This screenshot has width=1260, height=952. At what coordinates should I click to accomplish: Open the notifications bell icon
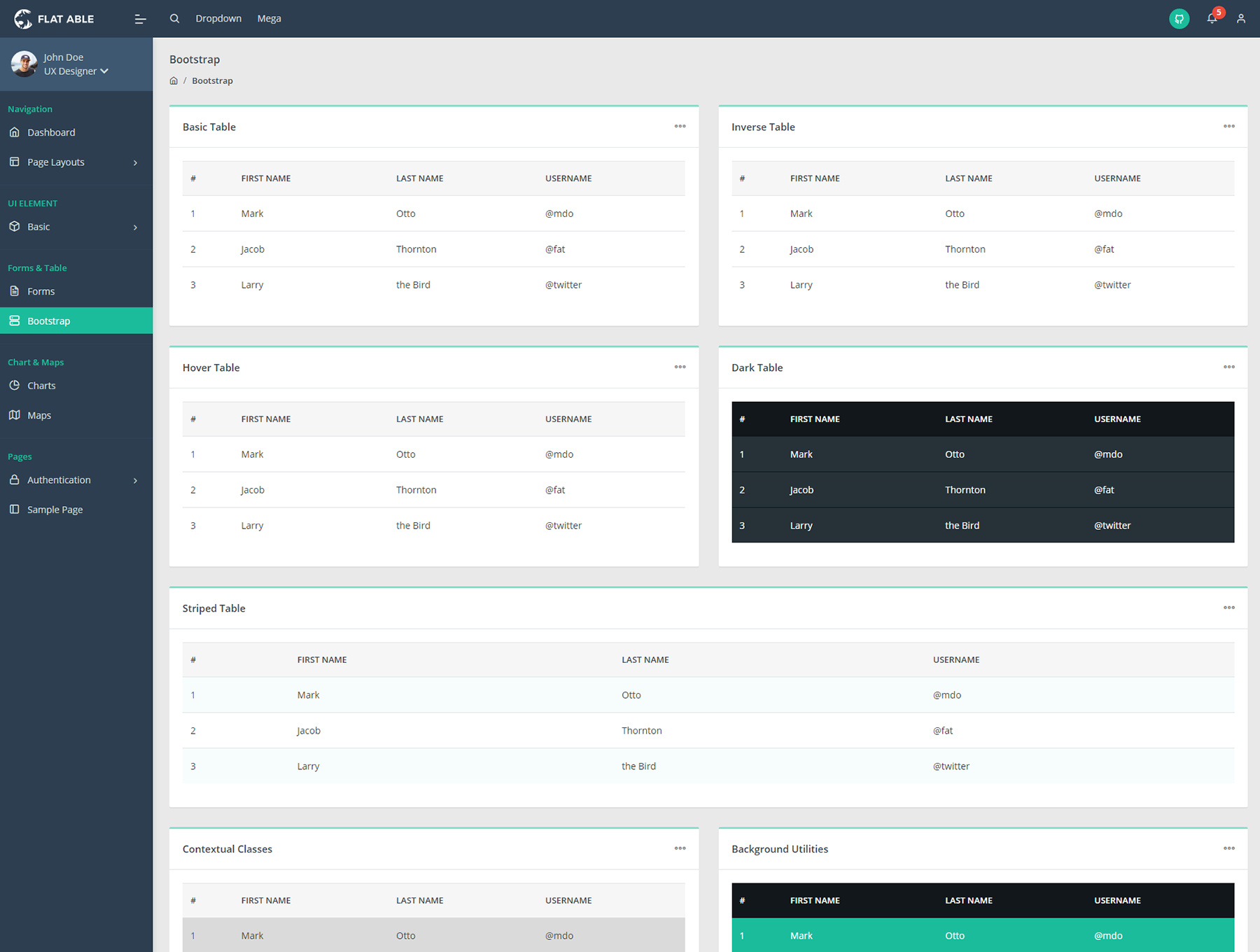[1212, 19]
